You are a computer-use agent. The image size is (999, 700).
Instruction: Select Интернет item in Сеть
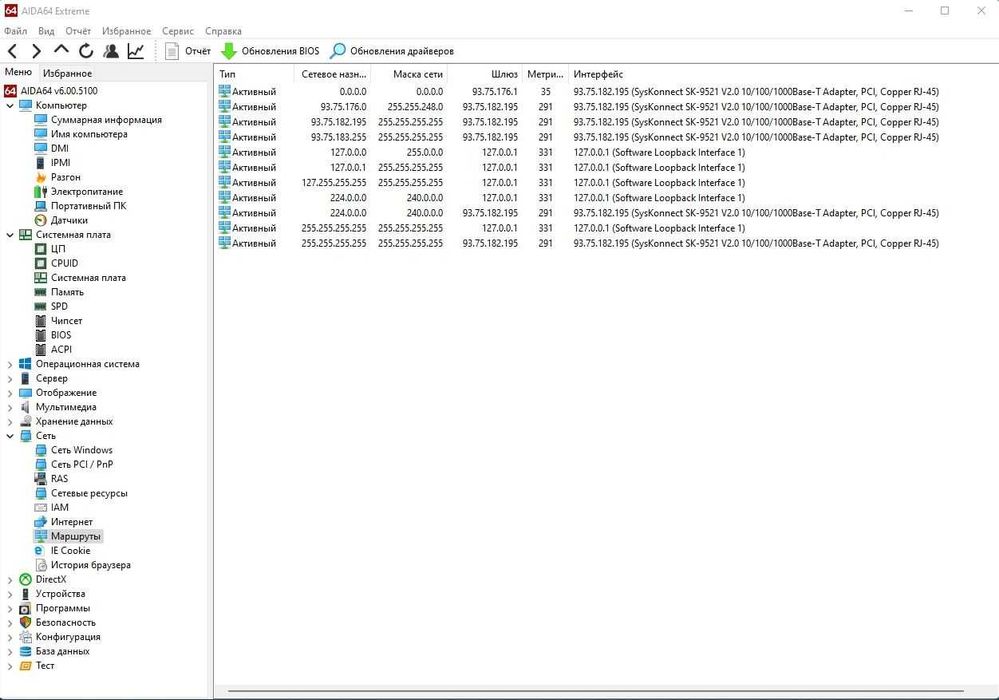[x=71, y=522]
